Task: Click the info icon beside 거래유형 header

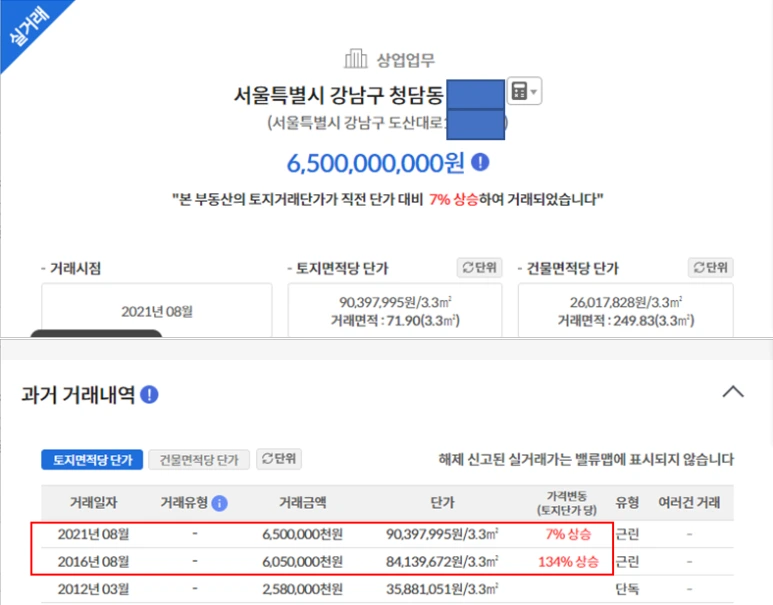Action: click(219, 503)
